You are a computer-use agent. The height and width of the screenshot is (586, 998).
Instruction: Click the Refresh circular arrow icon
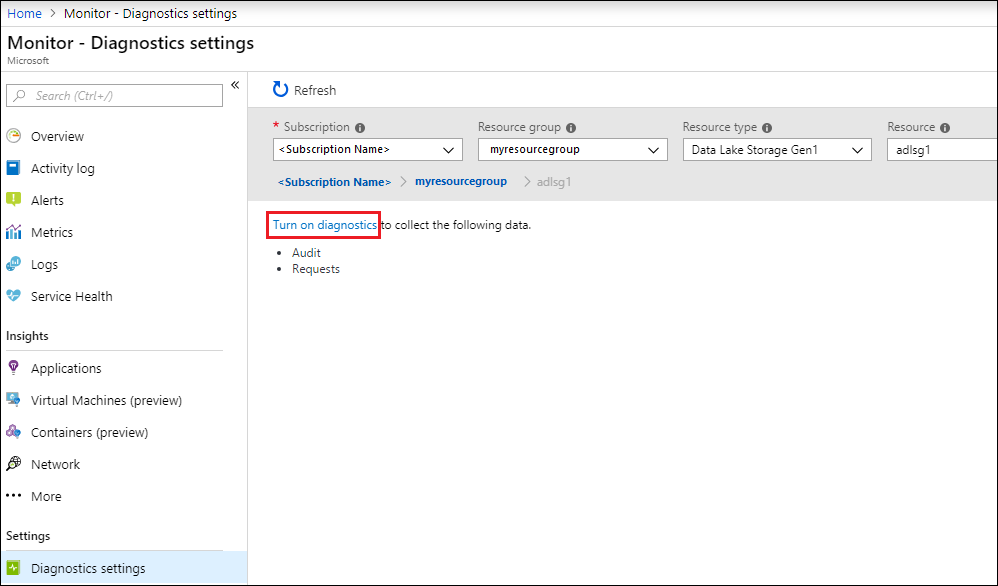click(x=281, y=90)
